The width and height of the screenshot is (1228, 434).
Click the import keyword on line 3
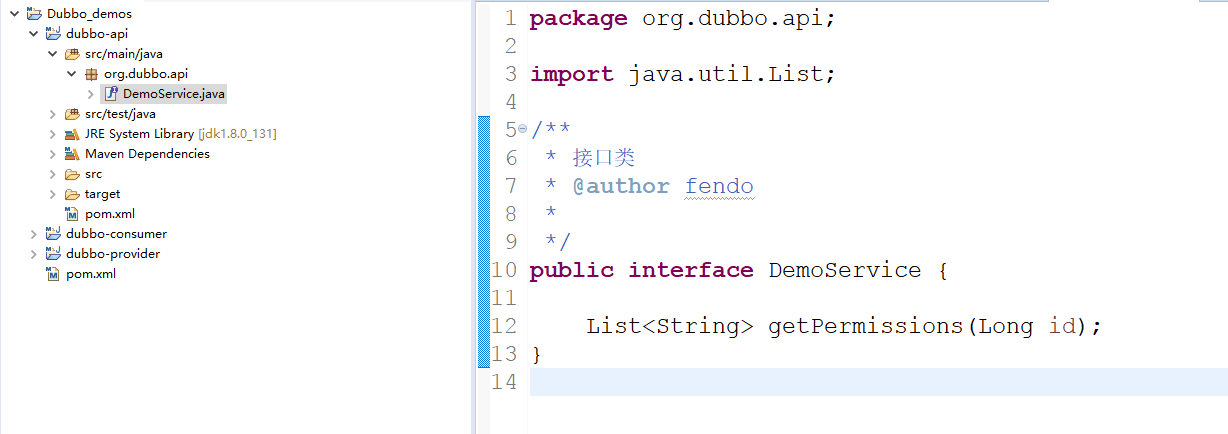coord(571,74)
